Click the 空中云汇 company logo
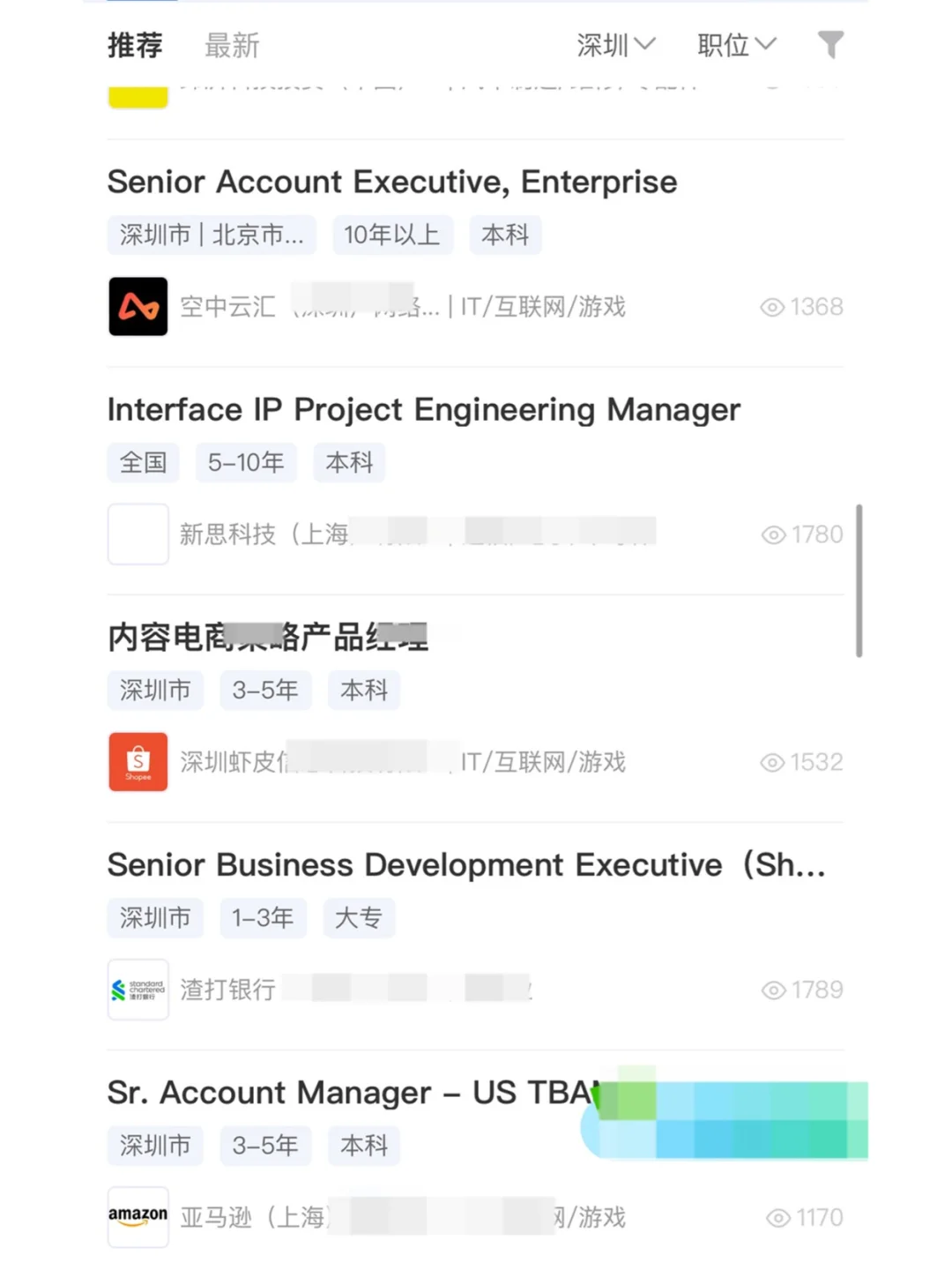Viewport: 952px width, 1270px height. (138, 306)
